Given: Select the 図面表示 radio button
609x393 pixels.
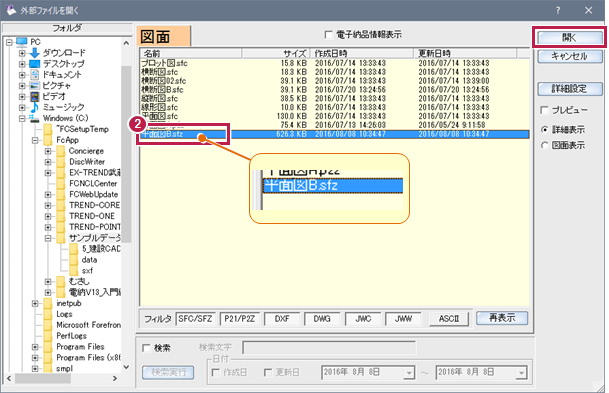Looking at the screenshot, I should 545,145.
